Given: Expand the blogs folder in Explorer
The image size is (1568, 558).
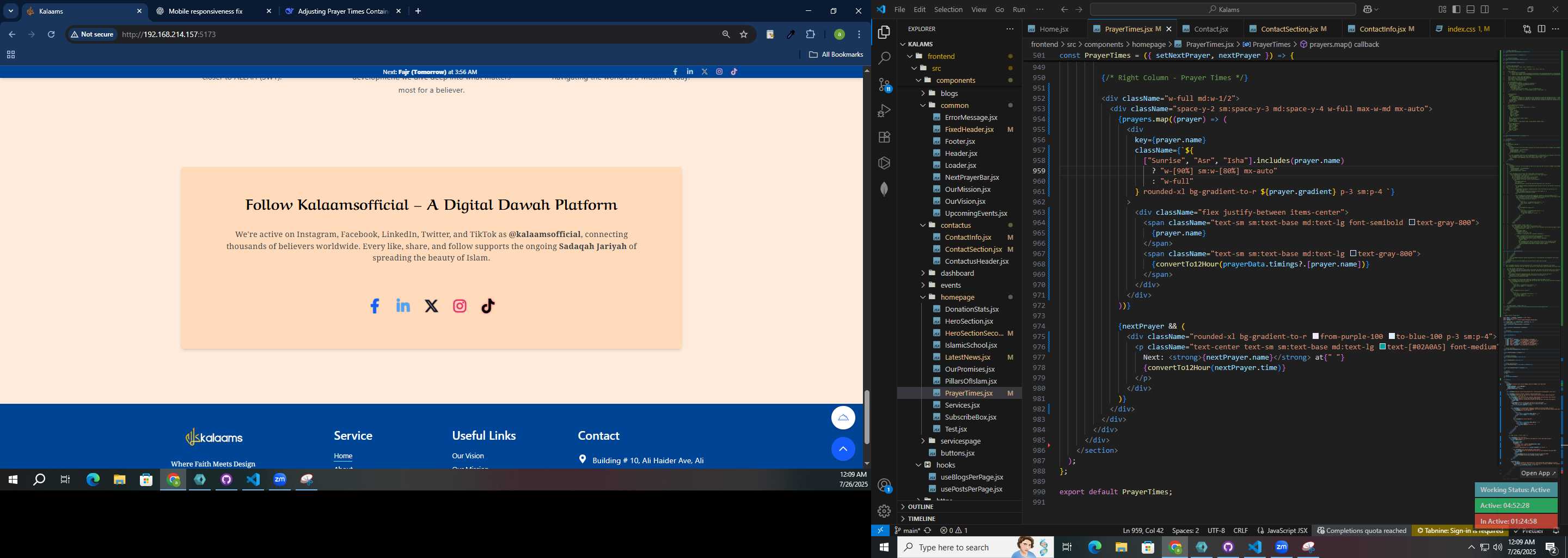Looking at the screenshot, I should (x=923, y=93).
